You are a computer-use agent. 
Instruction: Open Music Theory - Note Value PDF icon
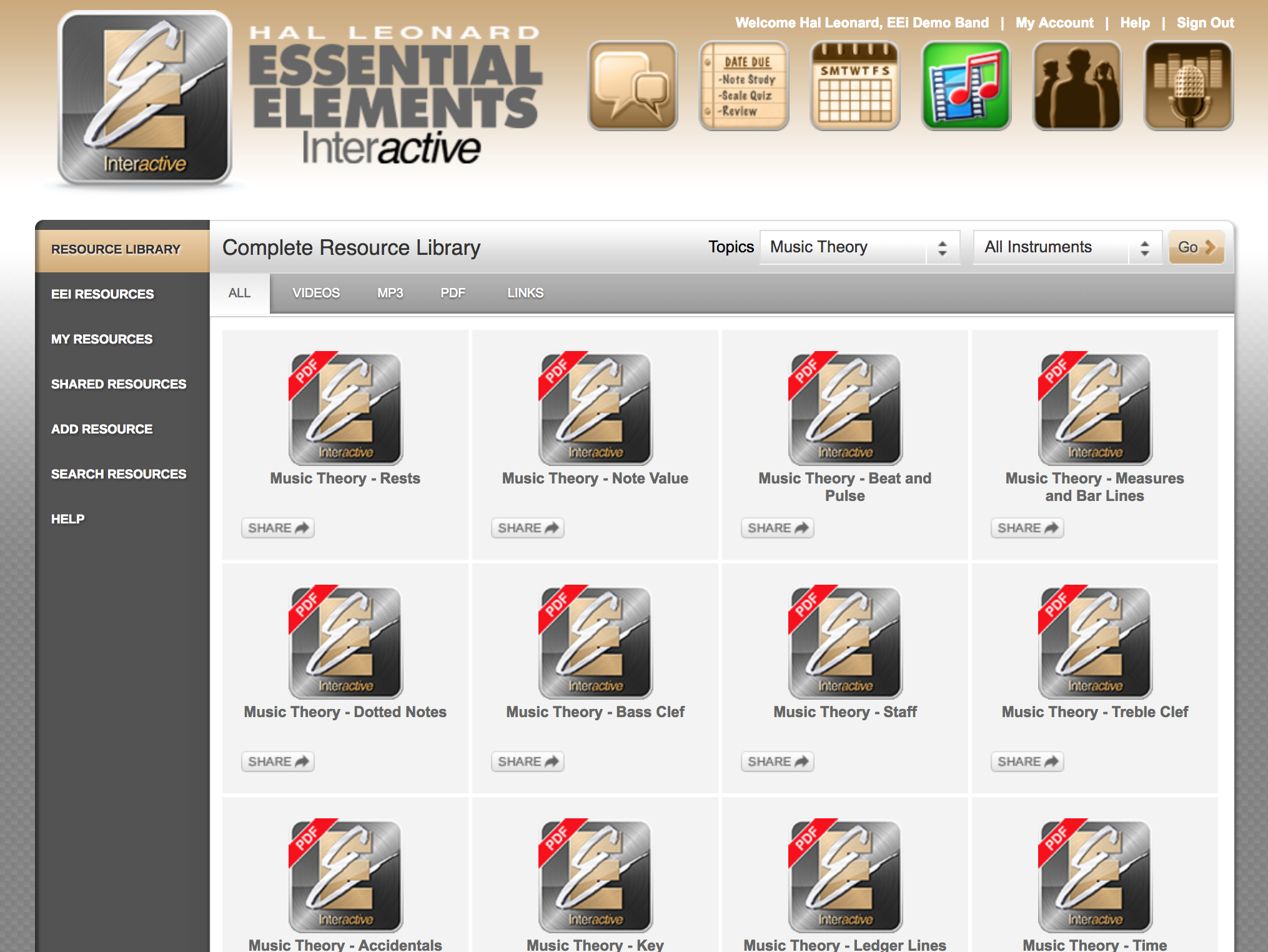(595, 409)
